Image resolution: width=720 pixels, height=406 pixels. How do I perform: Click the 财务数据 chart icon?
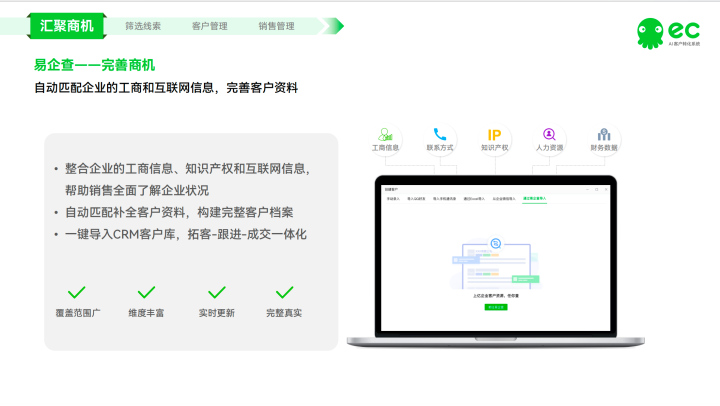(604, 135)
